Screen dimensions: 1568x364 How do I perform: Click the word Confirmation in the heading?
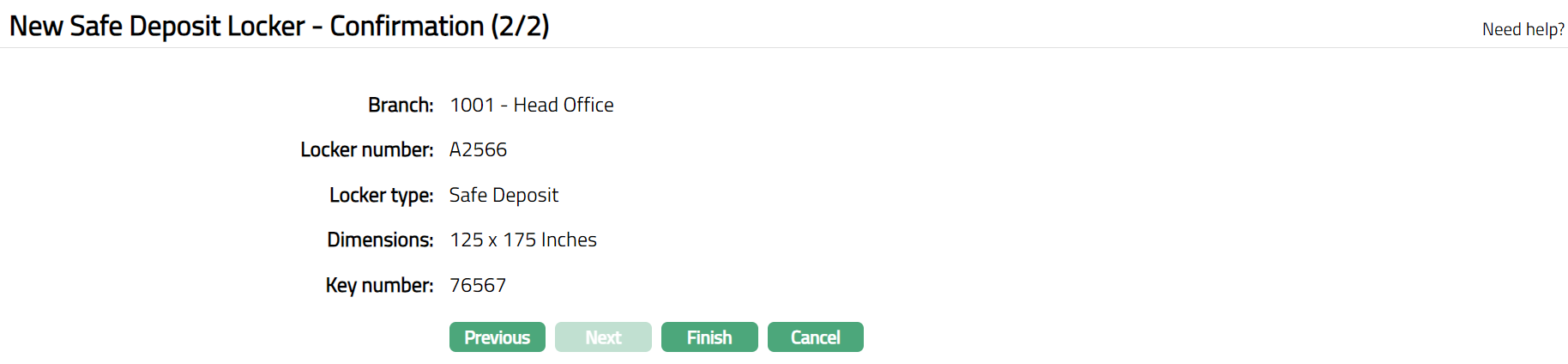click(x=407, y=27)
